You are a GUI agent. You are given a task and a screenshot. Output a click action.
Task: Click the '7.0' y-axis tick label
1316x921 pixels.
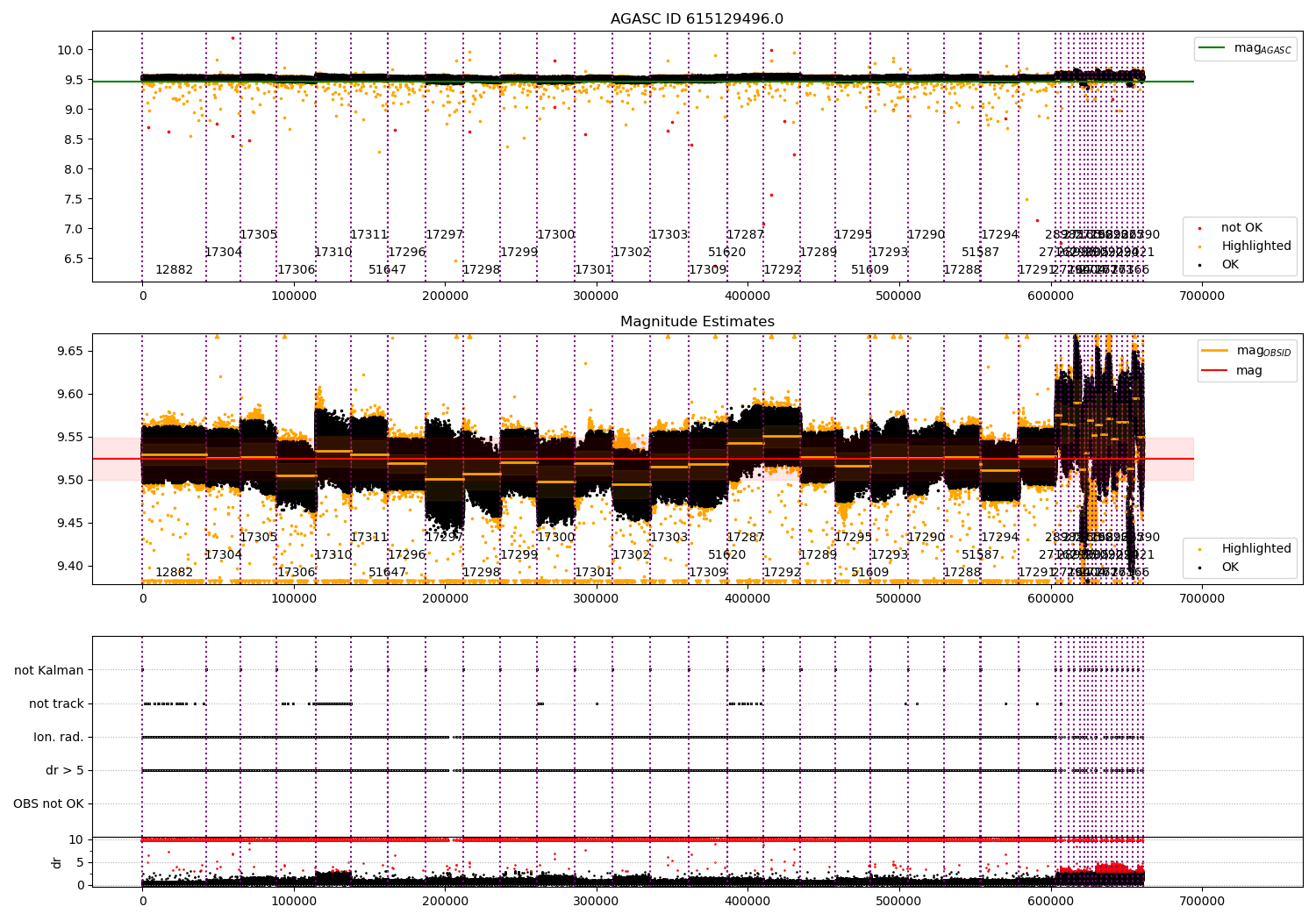pos(73,229)
